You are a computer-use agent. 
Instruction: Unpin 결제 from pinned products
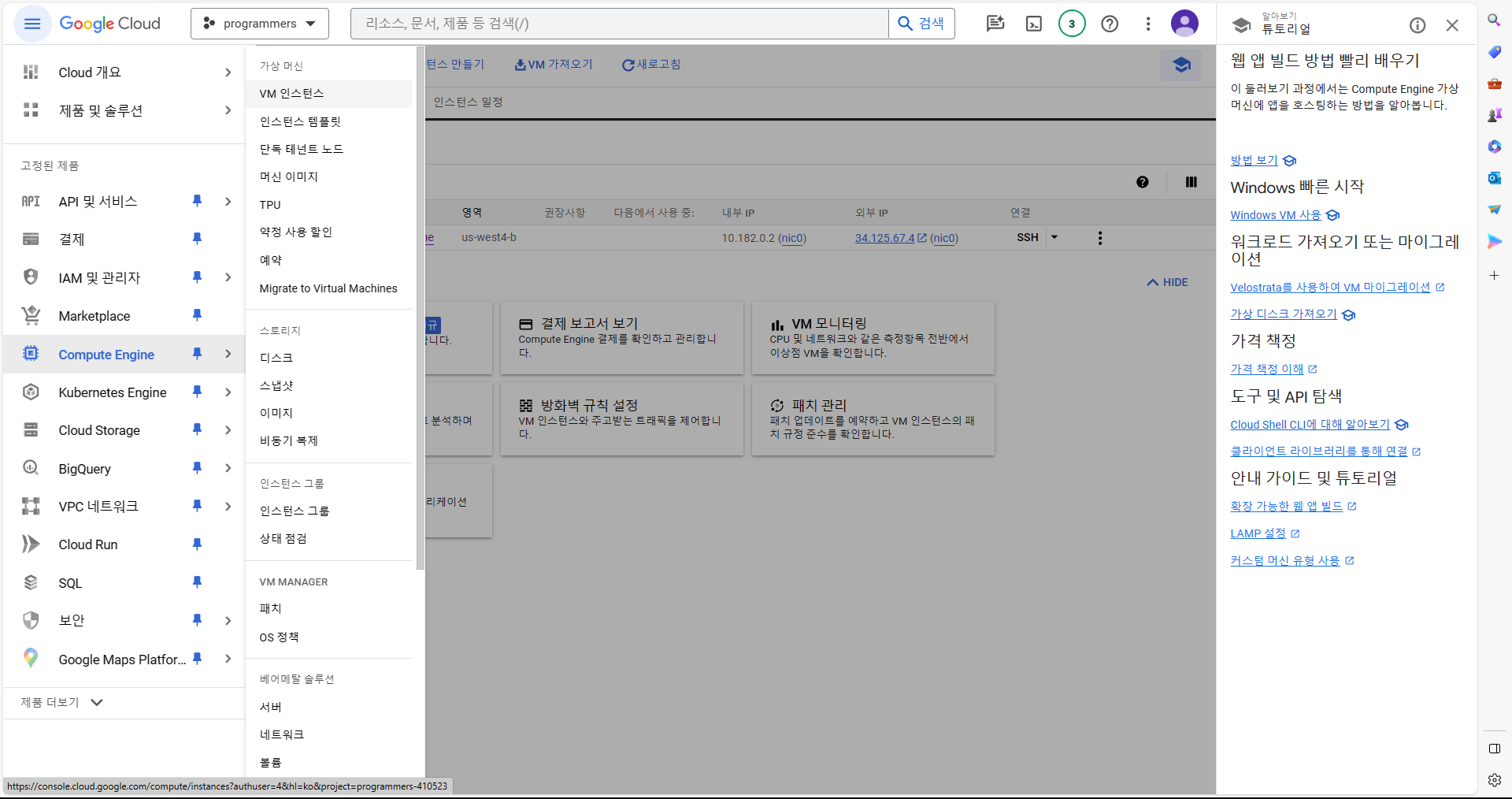point(197,238)
